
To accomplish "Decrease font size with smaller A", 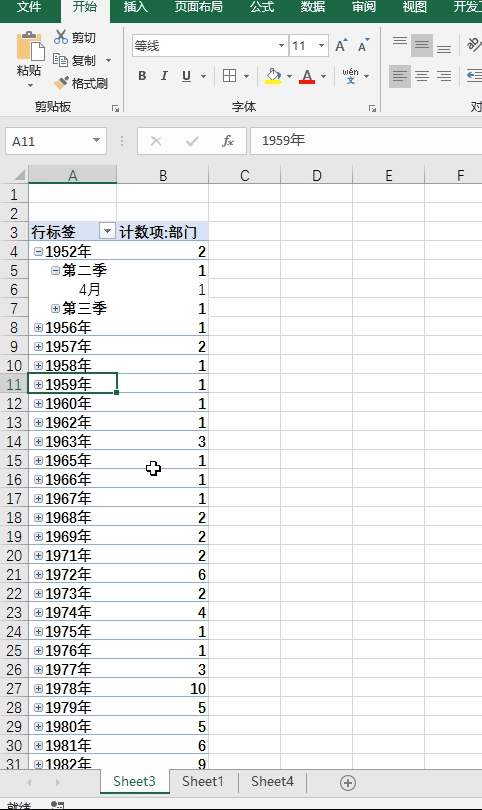I will pos(364,46).
